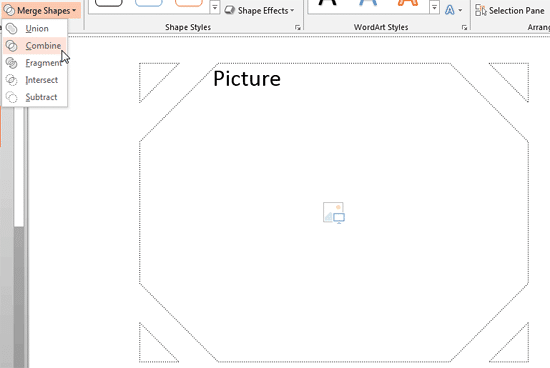
Task: Choose Combine in the Merge Shapes menu
Action: [x=35, y=46]
